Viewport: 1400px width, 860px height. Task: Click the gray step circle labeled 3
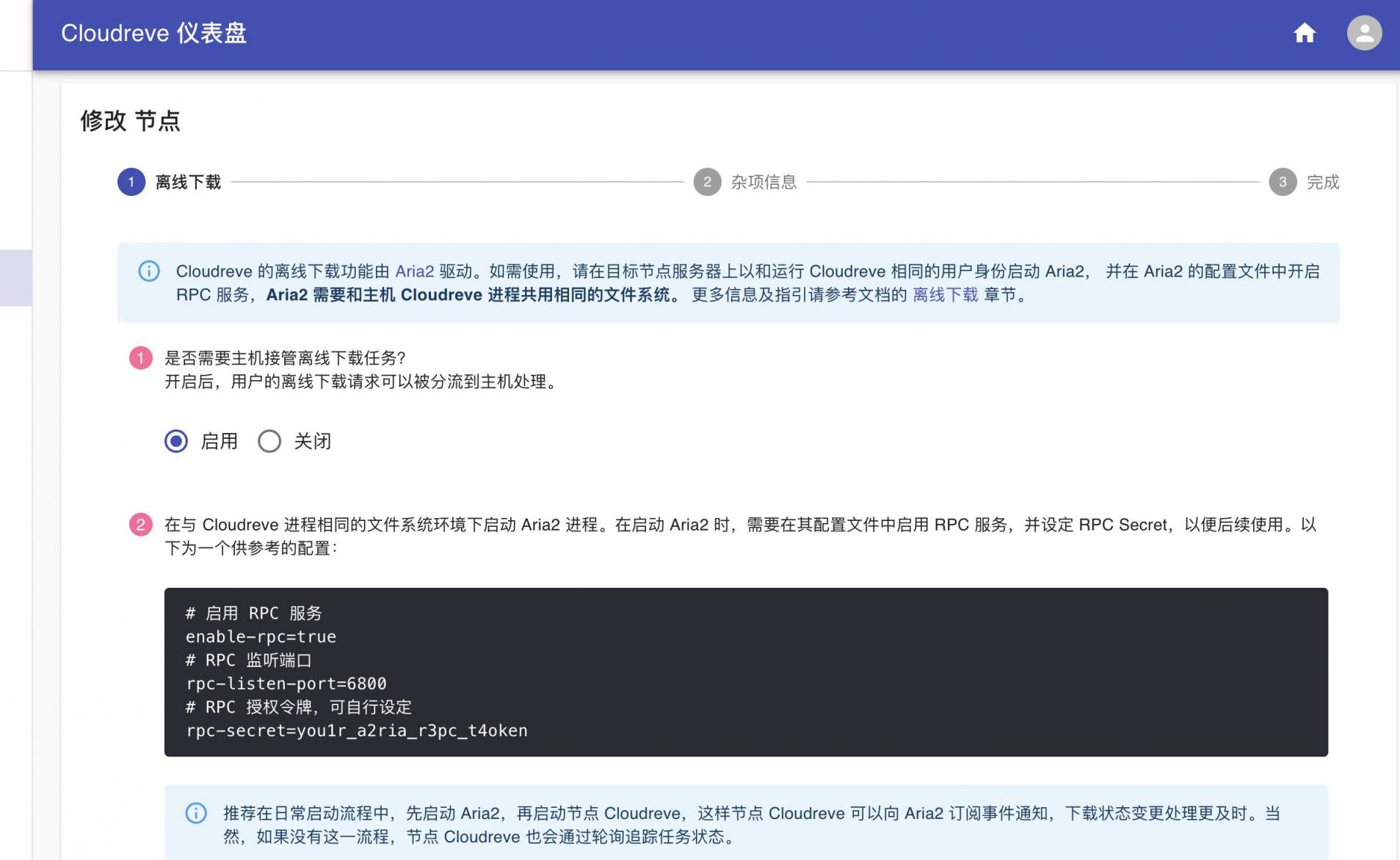click(x=1284, y=182)
